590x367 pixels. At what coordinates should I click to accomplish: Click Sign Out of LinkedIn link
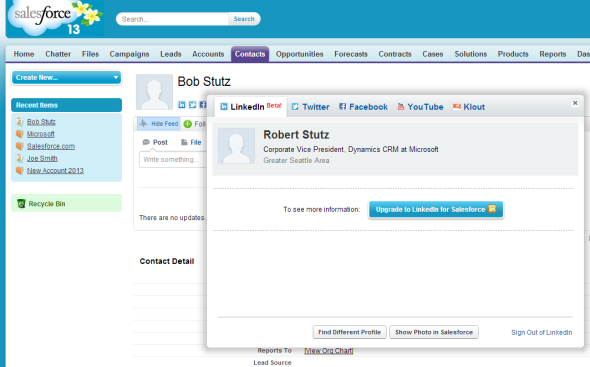pyautogui.click(x=541, y=332)
